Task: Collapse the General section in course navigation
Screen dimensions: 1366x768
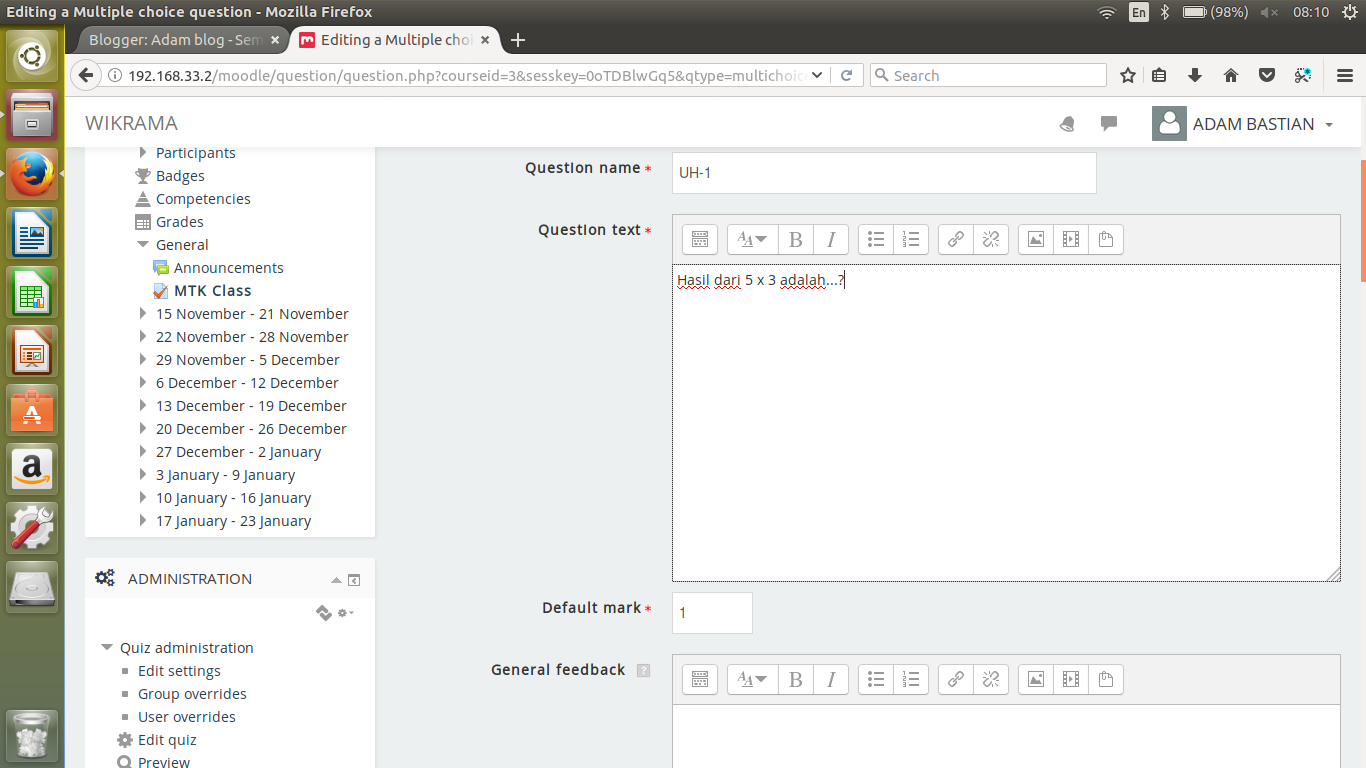Action: (x=142, y=244)
